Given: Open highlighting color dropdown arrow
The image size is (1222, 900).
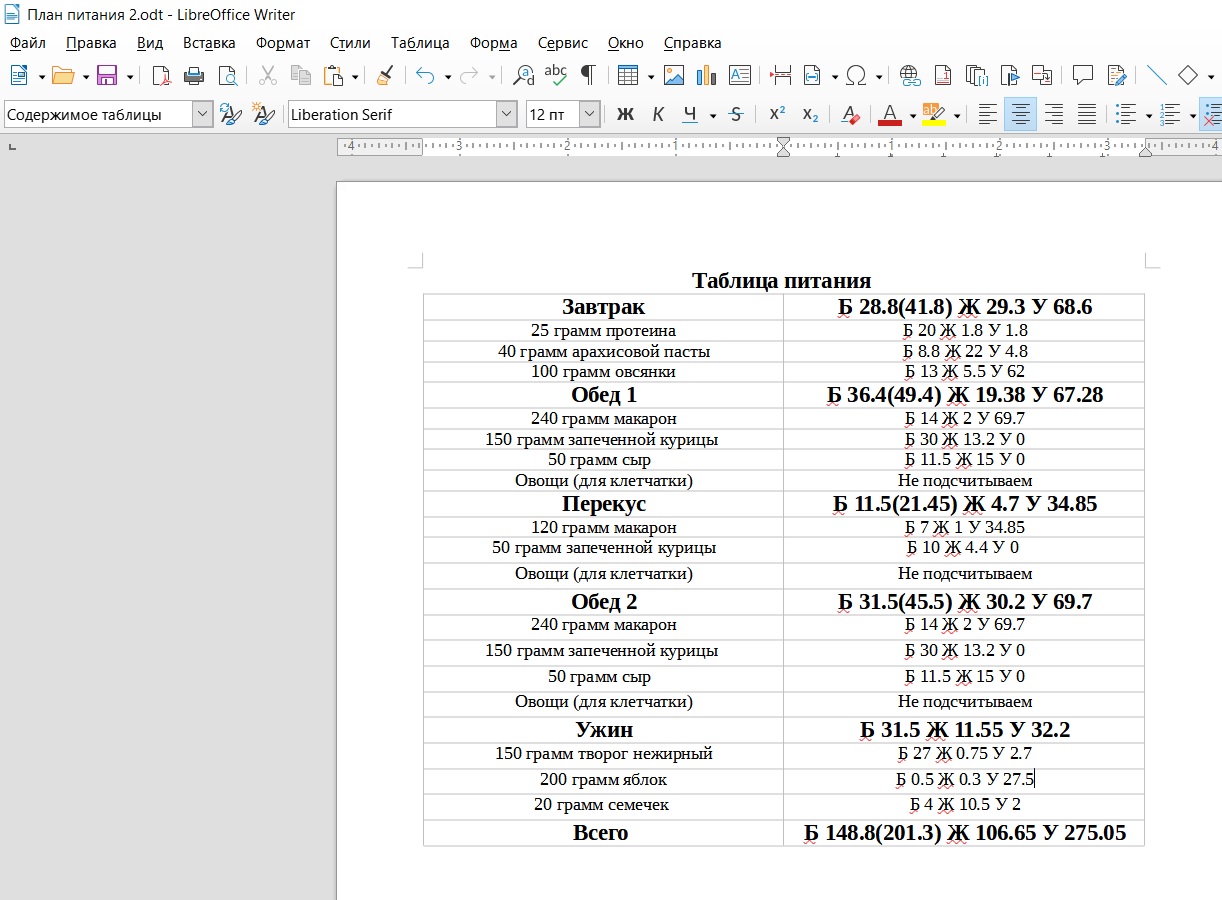Looking at the screenshot, I should (957, 115).
